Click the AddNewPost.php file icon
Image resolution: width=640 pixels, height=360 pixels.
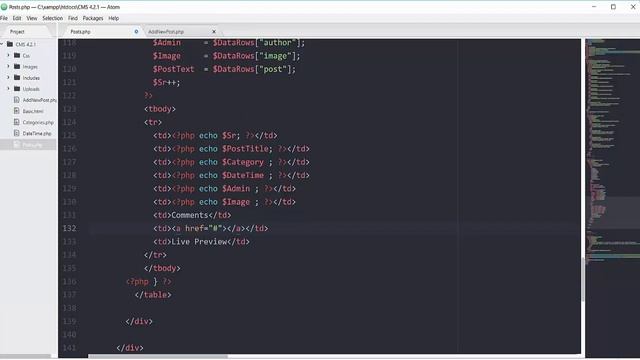17,100
